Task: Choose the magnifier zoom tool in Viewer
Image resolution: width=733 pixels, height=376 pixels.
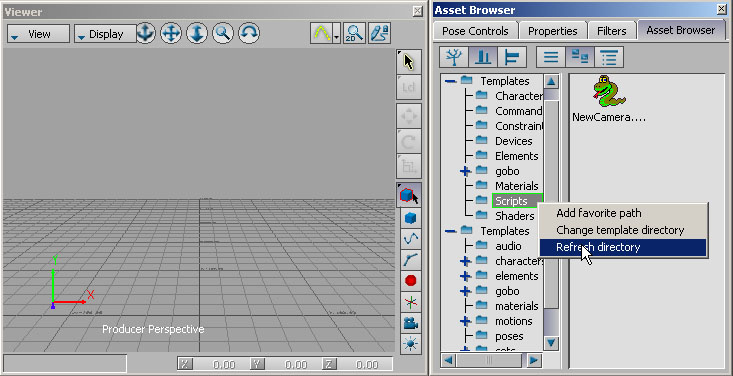Action: pyautogui.click(x=223, y=33)
